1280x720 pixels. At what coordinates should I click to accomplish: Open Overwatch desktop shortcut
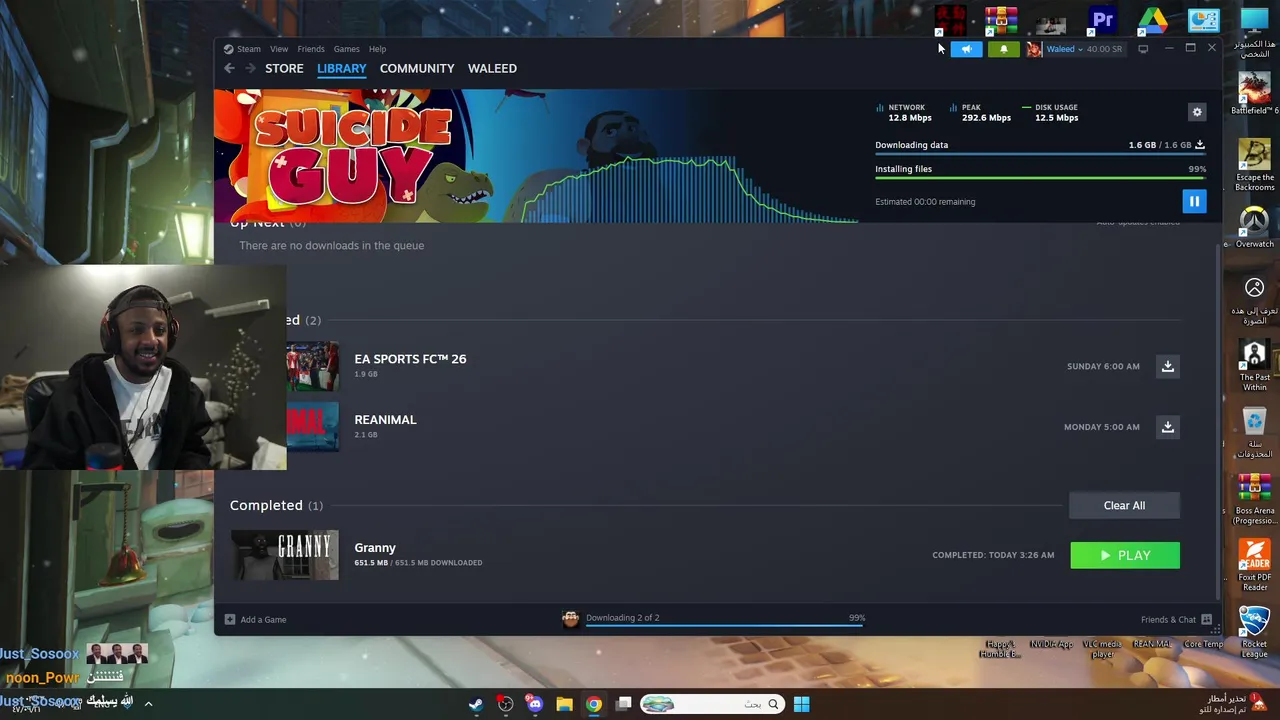[1254, 228]
